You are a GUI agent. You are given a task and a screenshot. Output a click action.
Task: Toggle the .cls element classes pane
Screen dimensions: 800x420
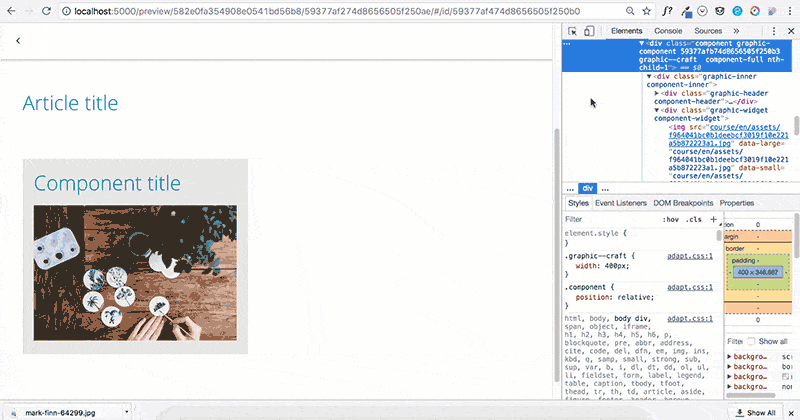click(x=693, y=219)
